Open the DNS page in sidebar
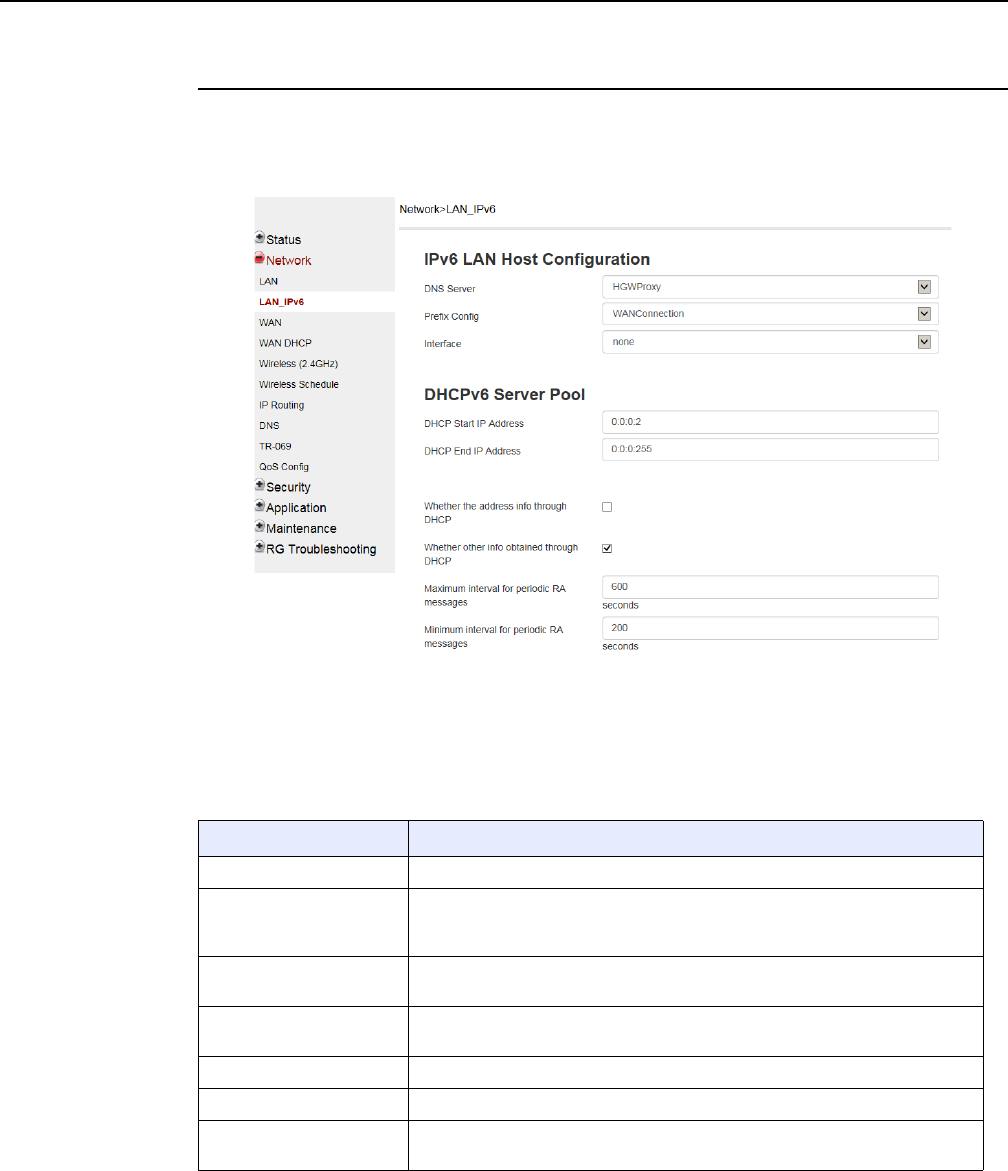 coord(269,426)
